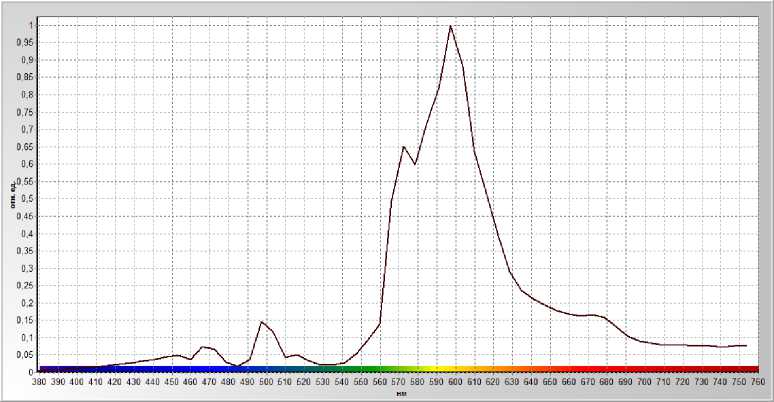Click the x-axis label 700
Image resolution: width=774 pixels, height=402 pixels.
click(x=645, y=382)
